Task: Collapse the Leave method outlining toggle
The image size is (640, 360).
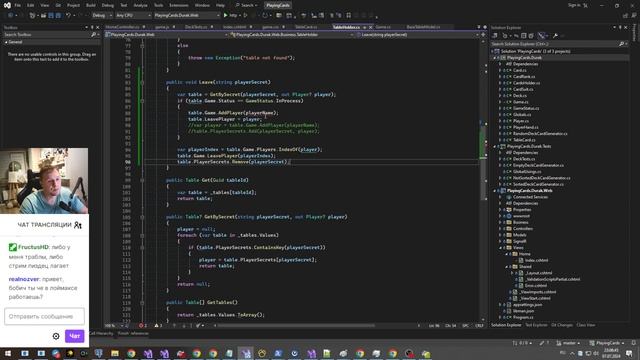Action: click(x=142, y=82)
